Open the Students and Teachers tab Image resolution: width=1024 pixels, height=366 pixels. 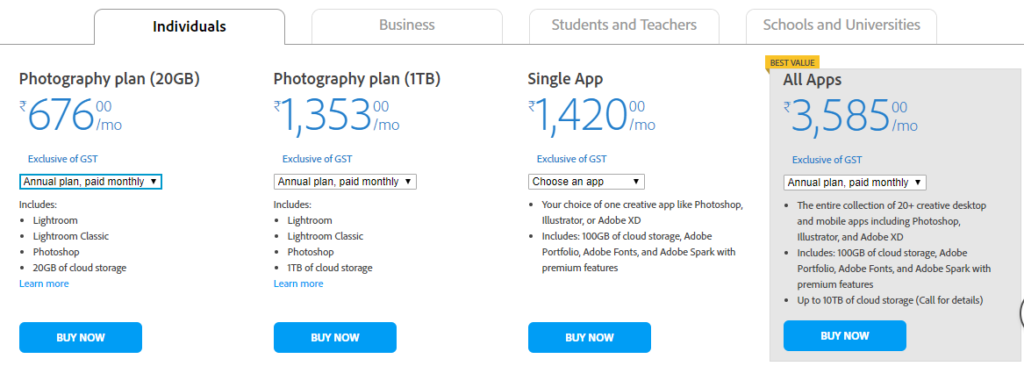(x=624, y=26)
